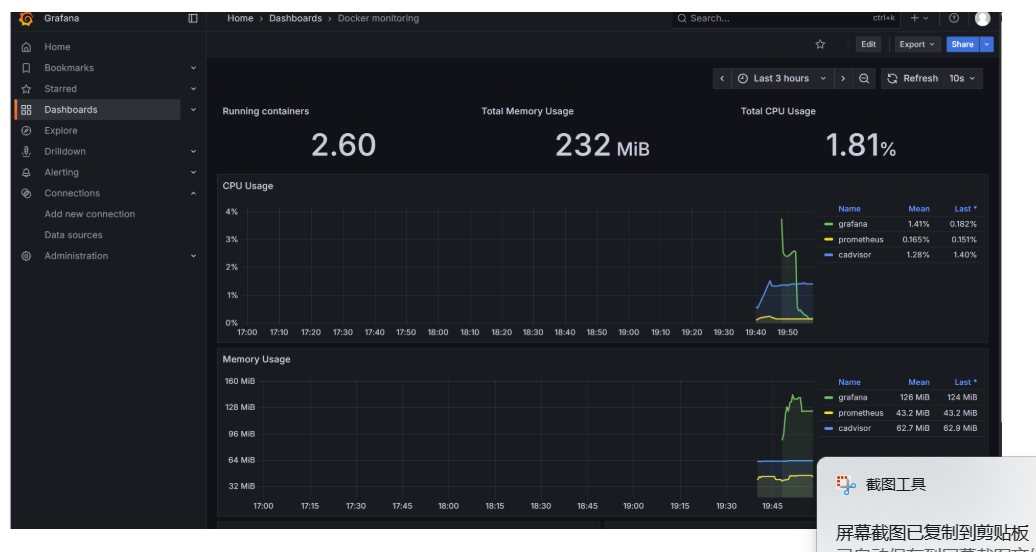Image resolution: width=1036 pixels, height=552 pixels.
Task: Open the Export dropdown menu
Action: pos(918,44)
